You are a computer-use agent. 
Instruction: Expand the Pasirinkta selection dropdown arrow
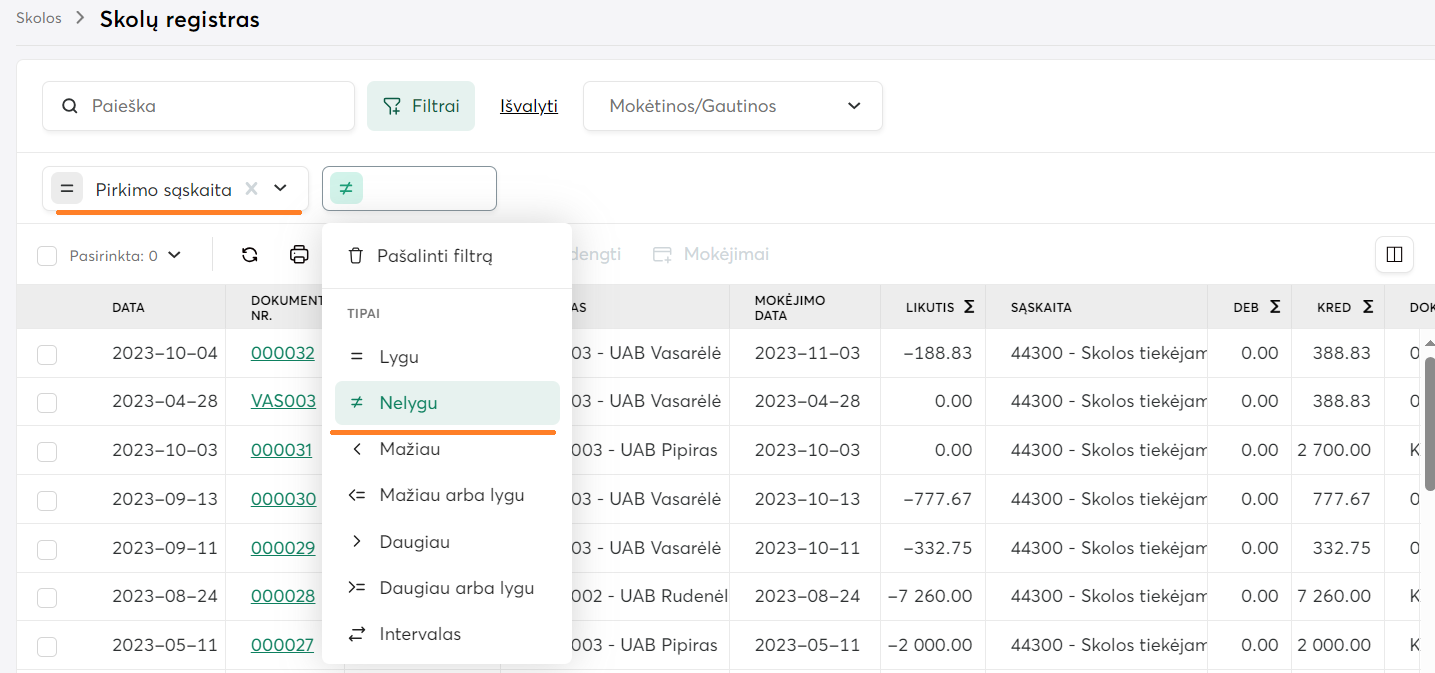coord(175,255)
